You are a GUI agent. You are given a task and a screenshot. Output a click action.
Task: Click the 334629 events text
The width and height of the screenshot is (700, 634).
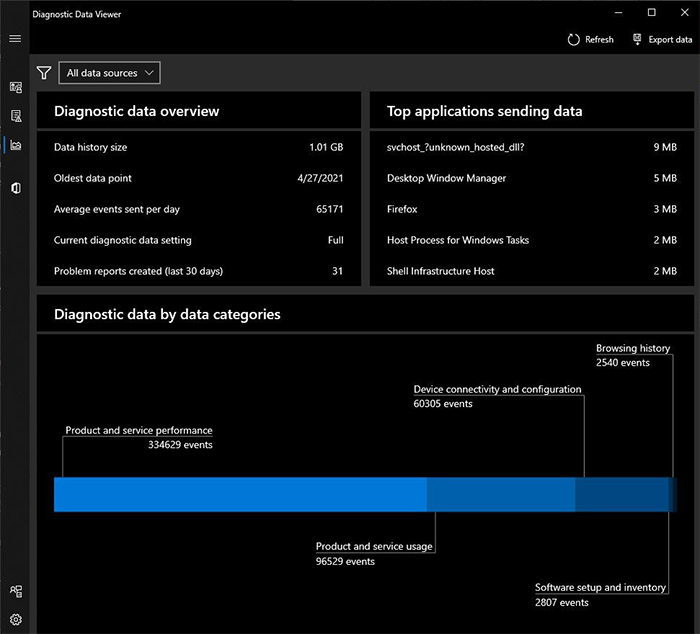(x=180, y=445)
